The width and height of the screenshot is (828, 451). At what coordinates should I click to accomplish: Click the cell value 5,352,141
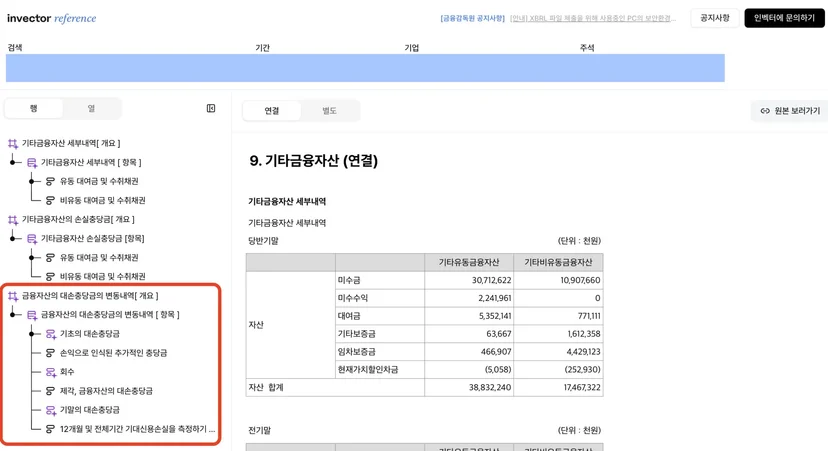click(x=494, y=316)
